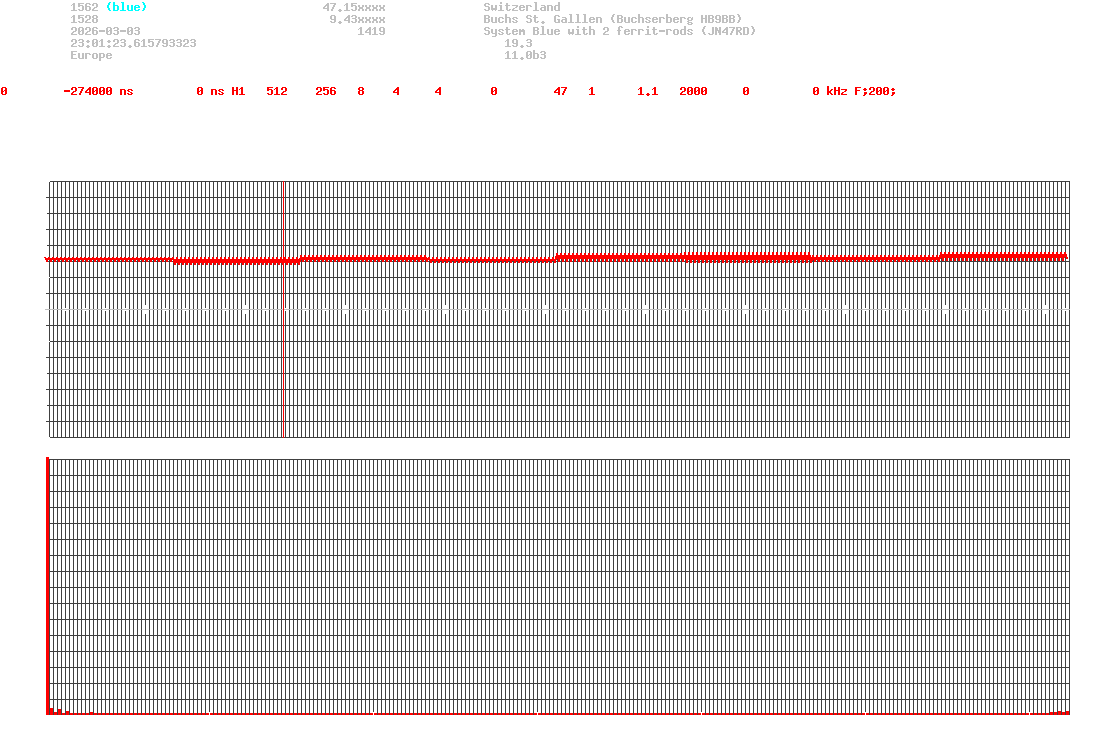
Task: Click the cyan (blue) station label
Action: pos(126,7)
